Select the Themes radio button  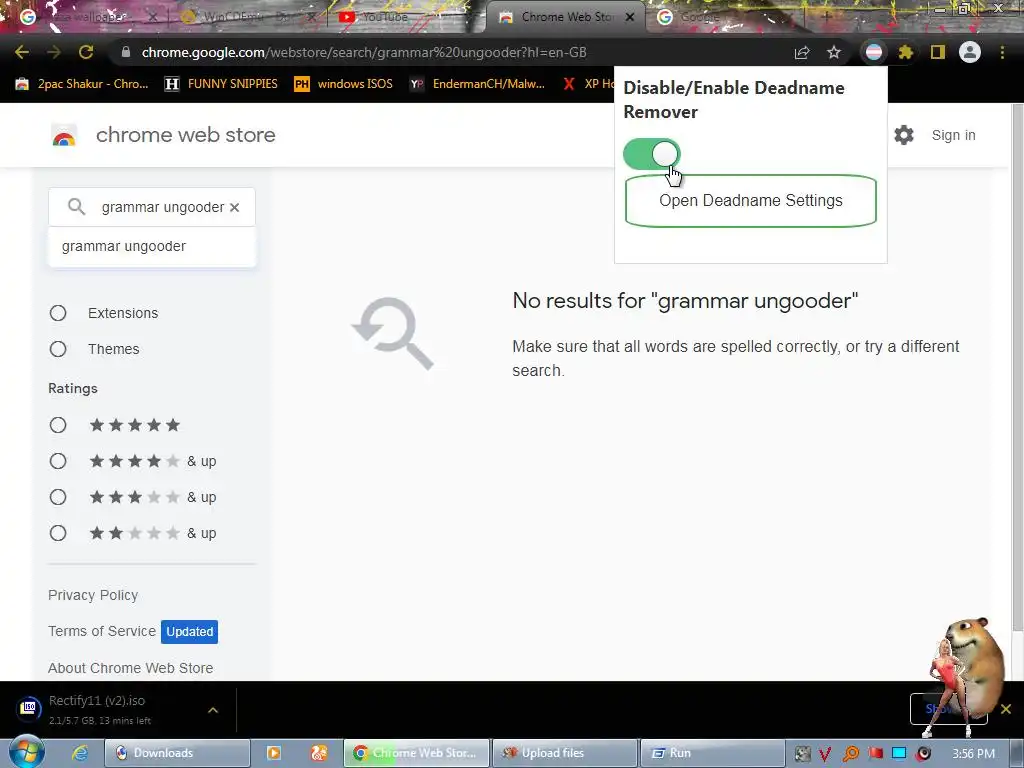coord(58,349)
